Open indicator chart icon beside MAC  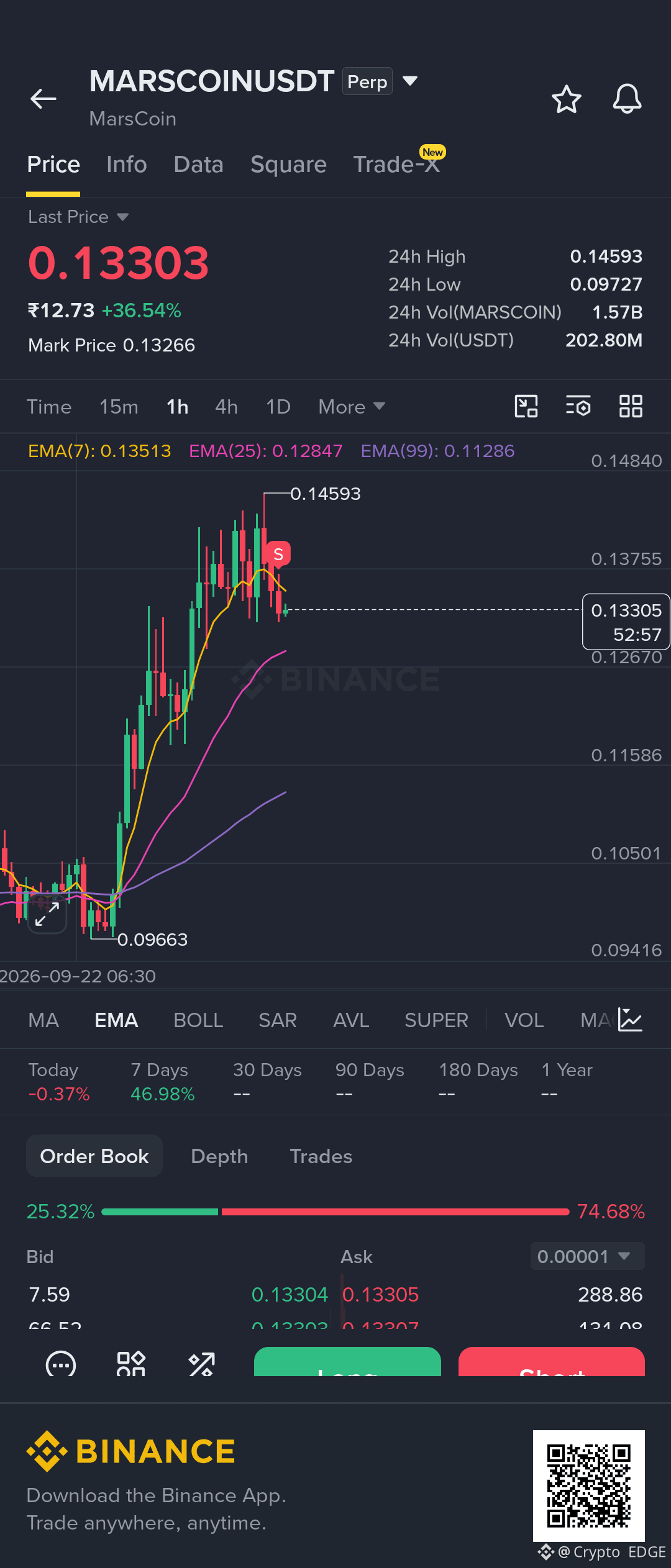coord(630,1020)
